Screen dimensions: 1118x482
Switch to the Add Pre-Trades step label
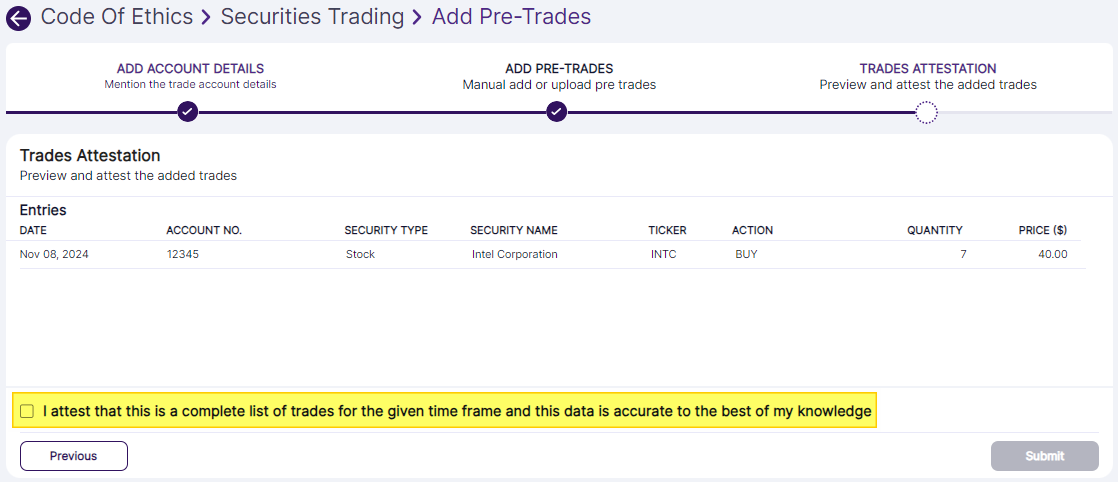[x=559, y=69]
